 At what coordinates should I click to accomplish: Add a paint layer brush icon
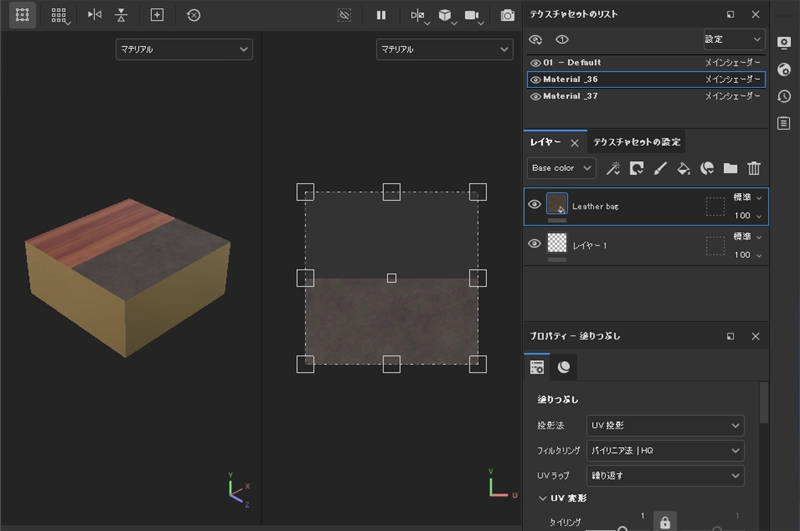tap(660, 168)
